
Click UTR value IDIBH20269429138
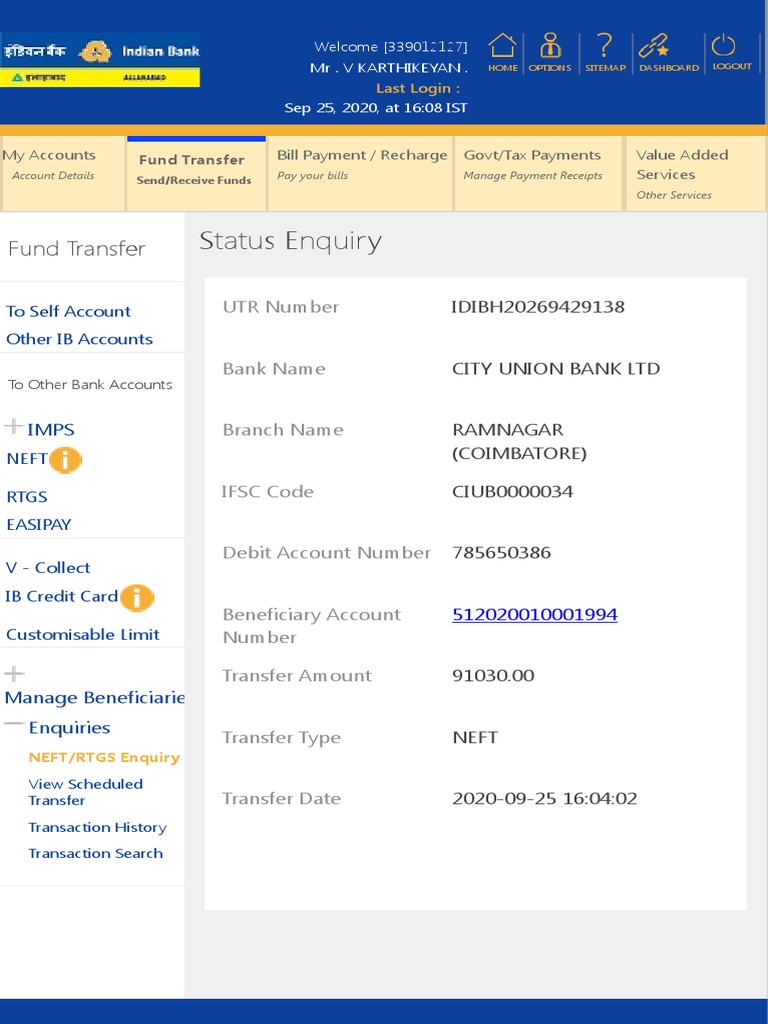537,307
